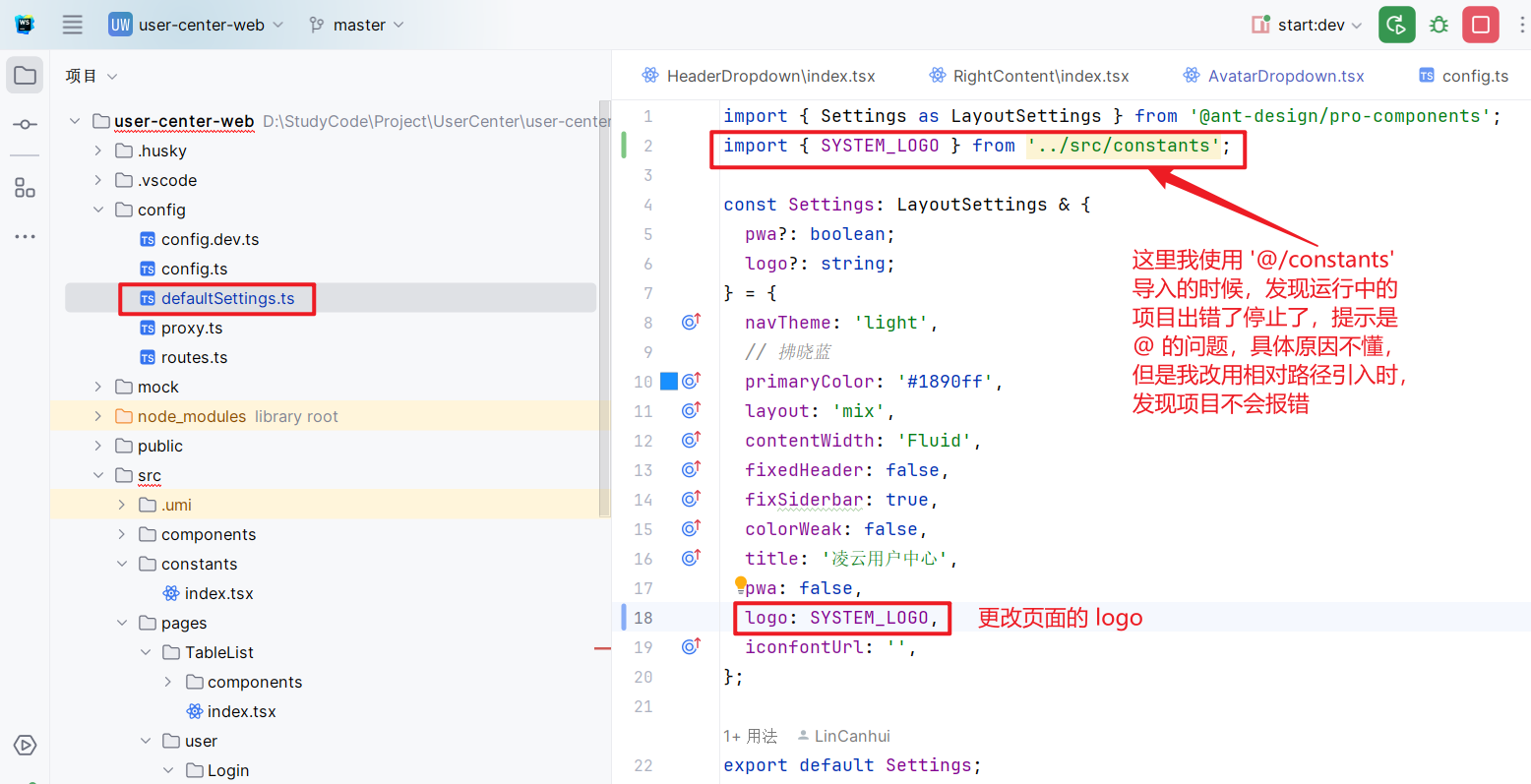Open the user-center-web project dropdown
Image resolution: width=1531 pixels, height=784 pixels.
[x=197, y=25]
